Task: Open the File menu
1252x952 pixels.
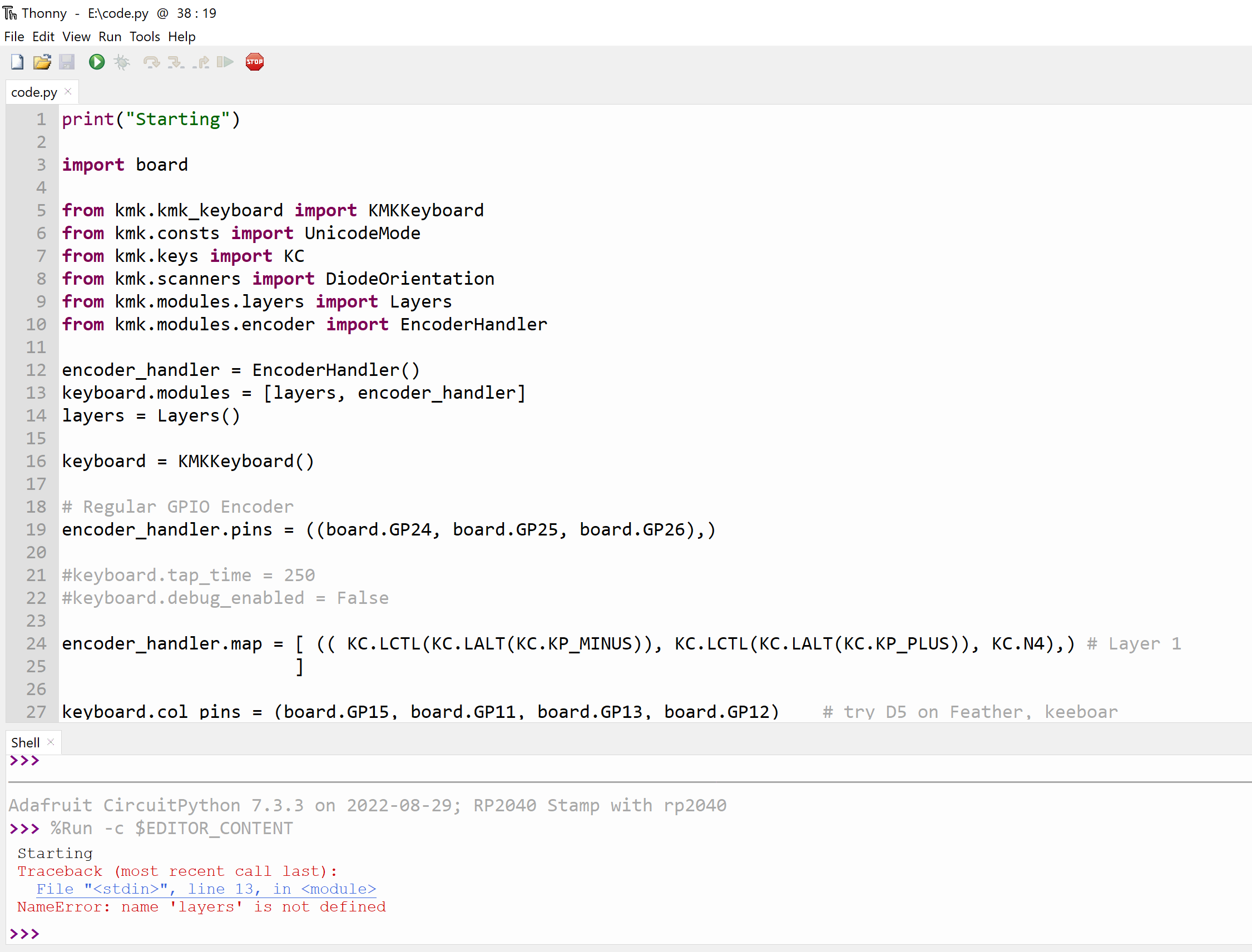Action: pyautogui.click(x=13, y=36)
